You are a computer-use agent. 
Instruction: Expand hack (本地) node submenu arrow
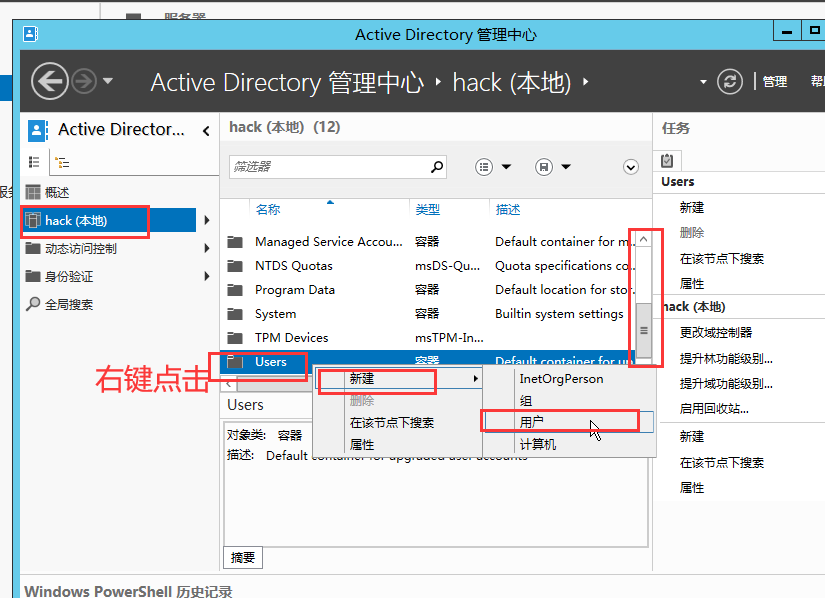207,220
